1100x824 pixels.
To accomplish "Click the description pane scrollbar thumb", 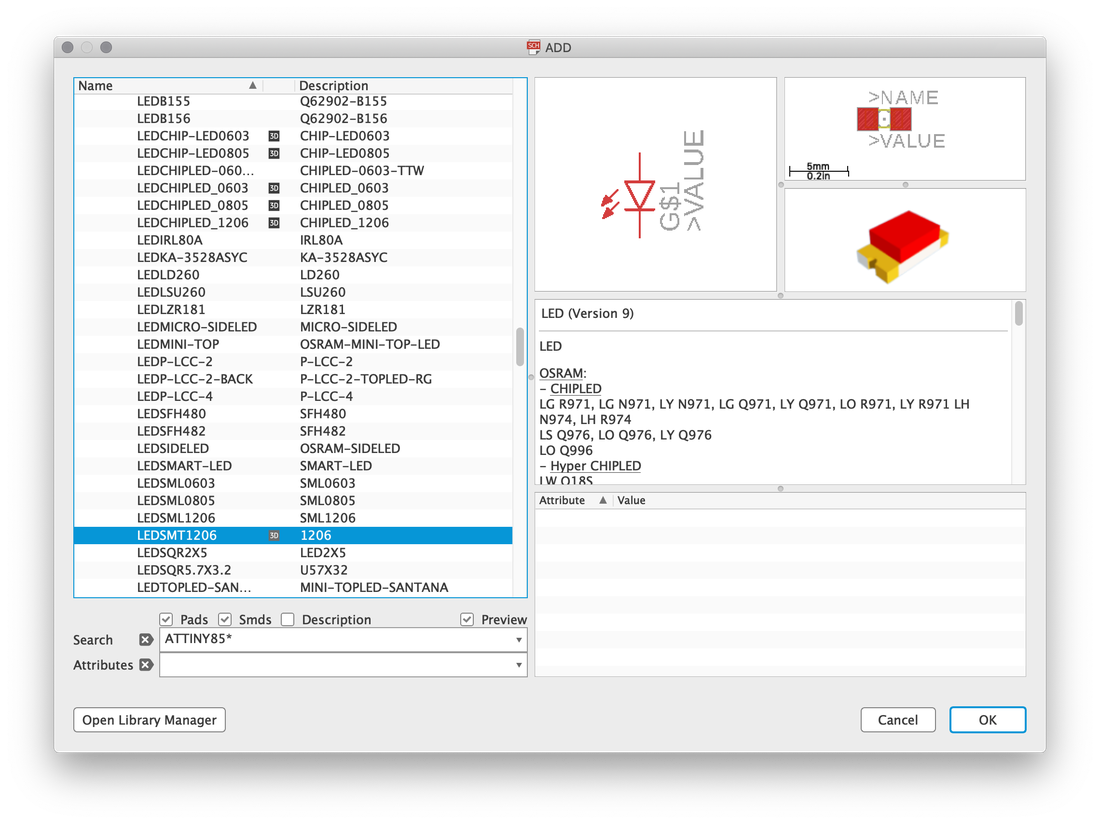I will pos(1019,313).
